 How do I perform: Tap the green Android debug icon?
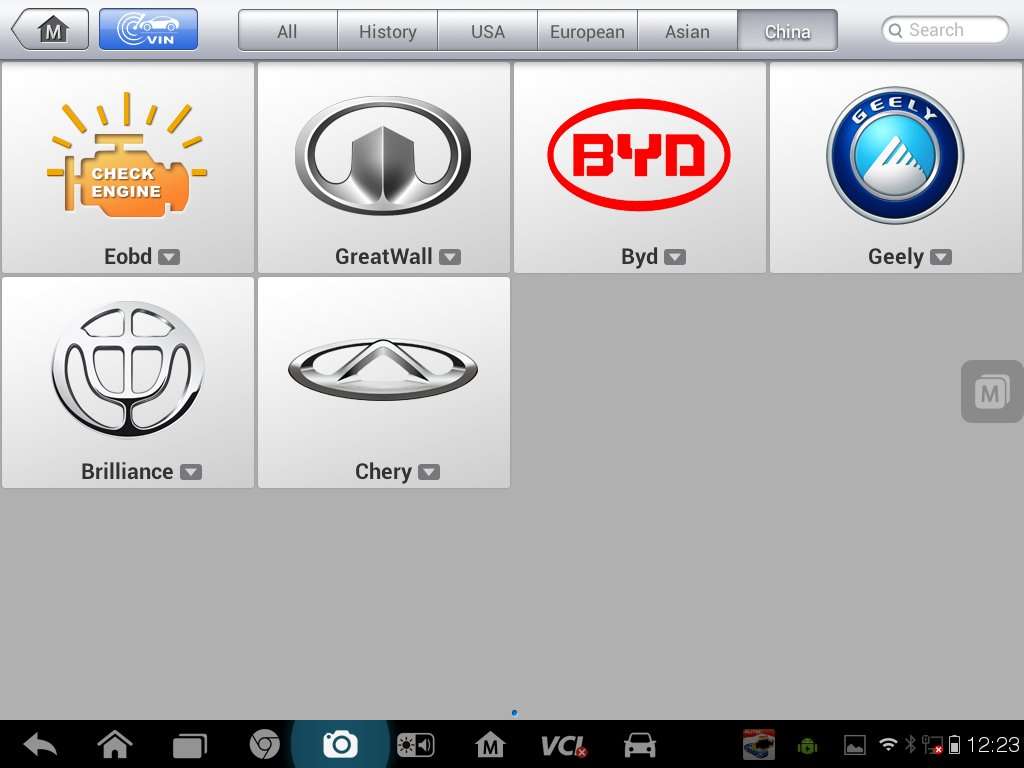tap(808, 745)
